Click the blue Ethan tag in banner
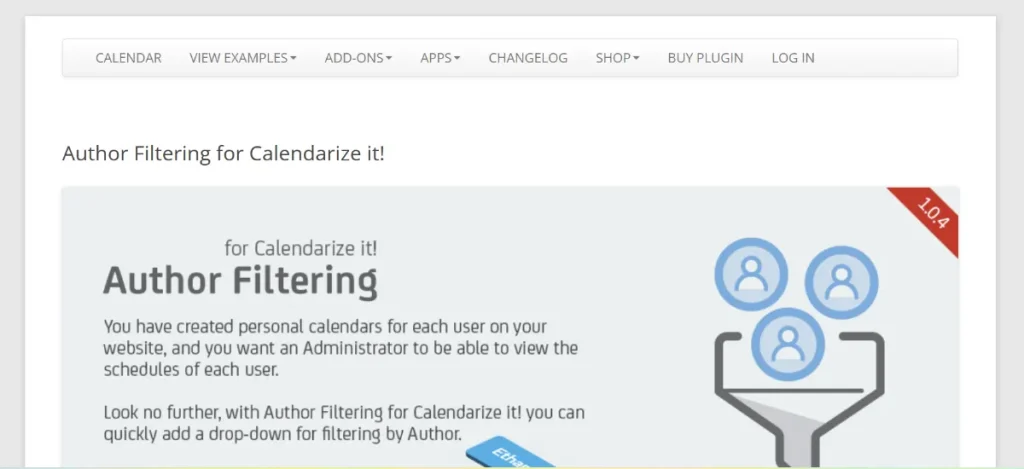 511,453
